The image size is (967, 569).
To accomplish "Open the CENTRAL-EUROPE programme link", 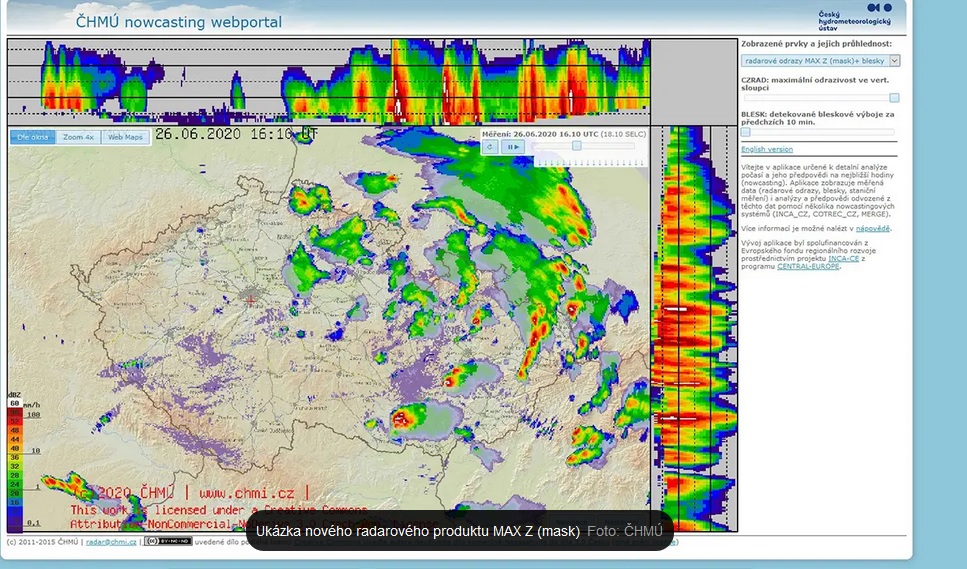I will [x=809, y=267].
